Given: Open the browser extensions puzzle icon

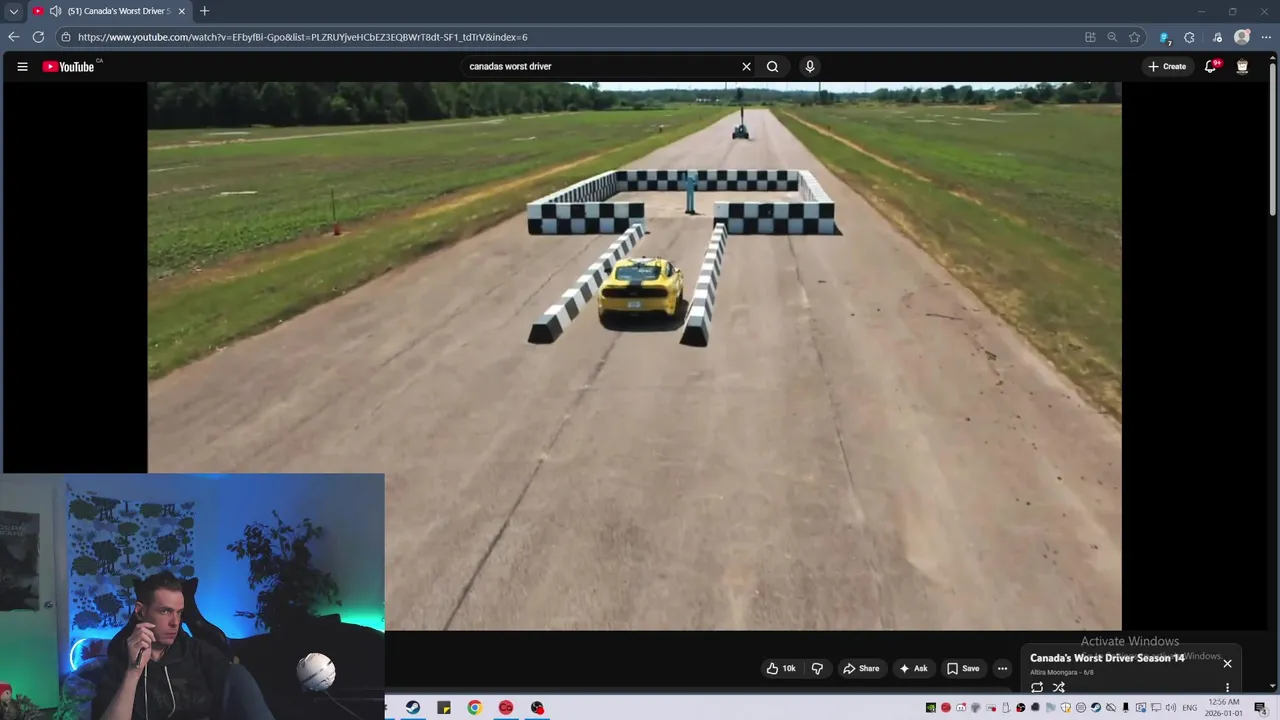Looking at the screenshot, I should click(x=1189, y=37).
